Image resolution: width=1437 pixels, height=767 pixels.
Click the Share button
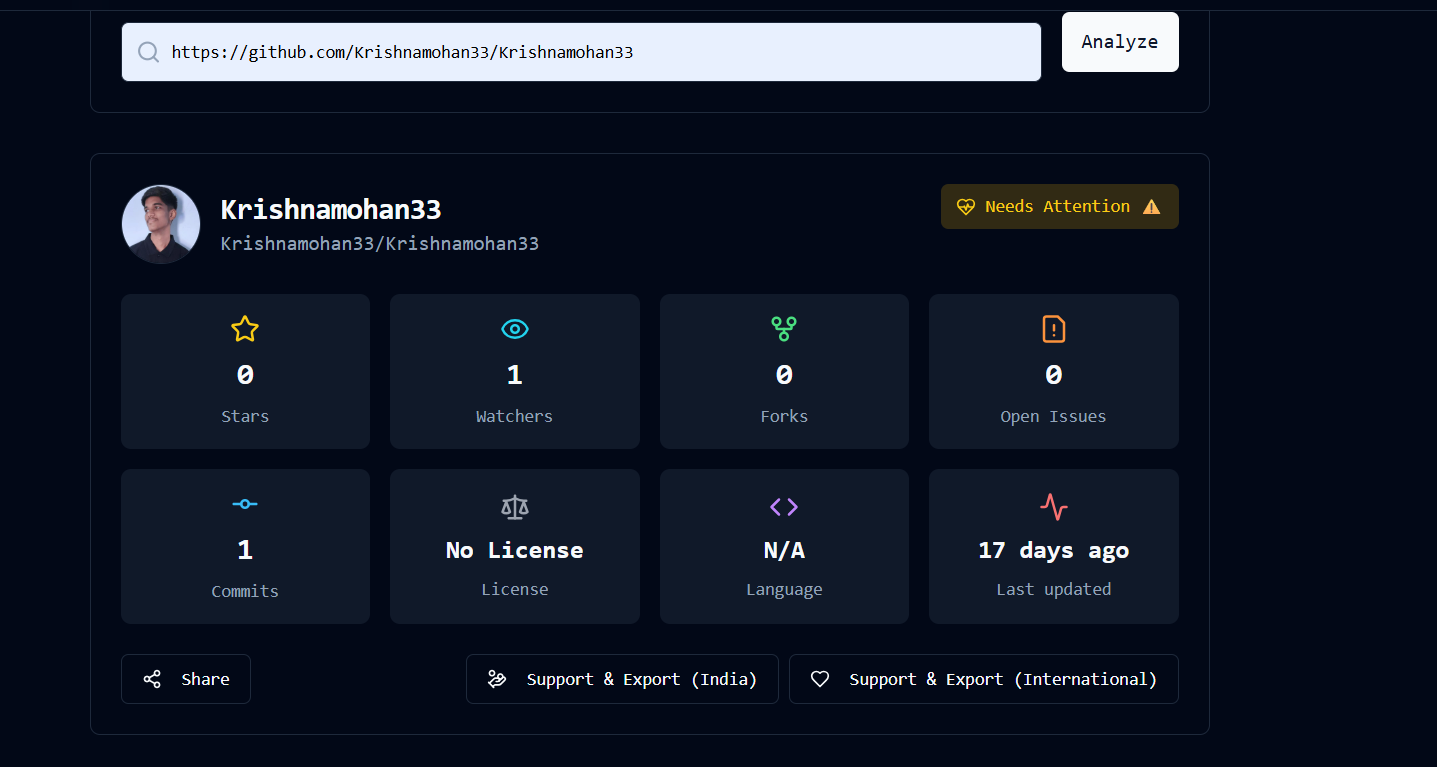(x=186, y=679)
